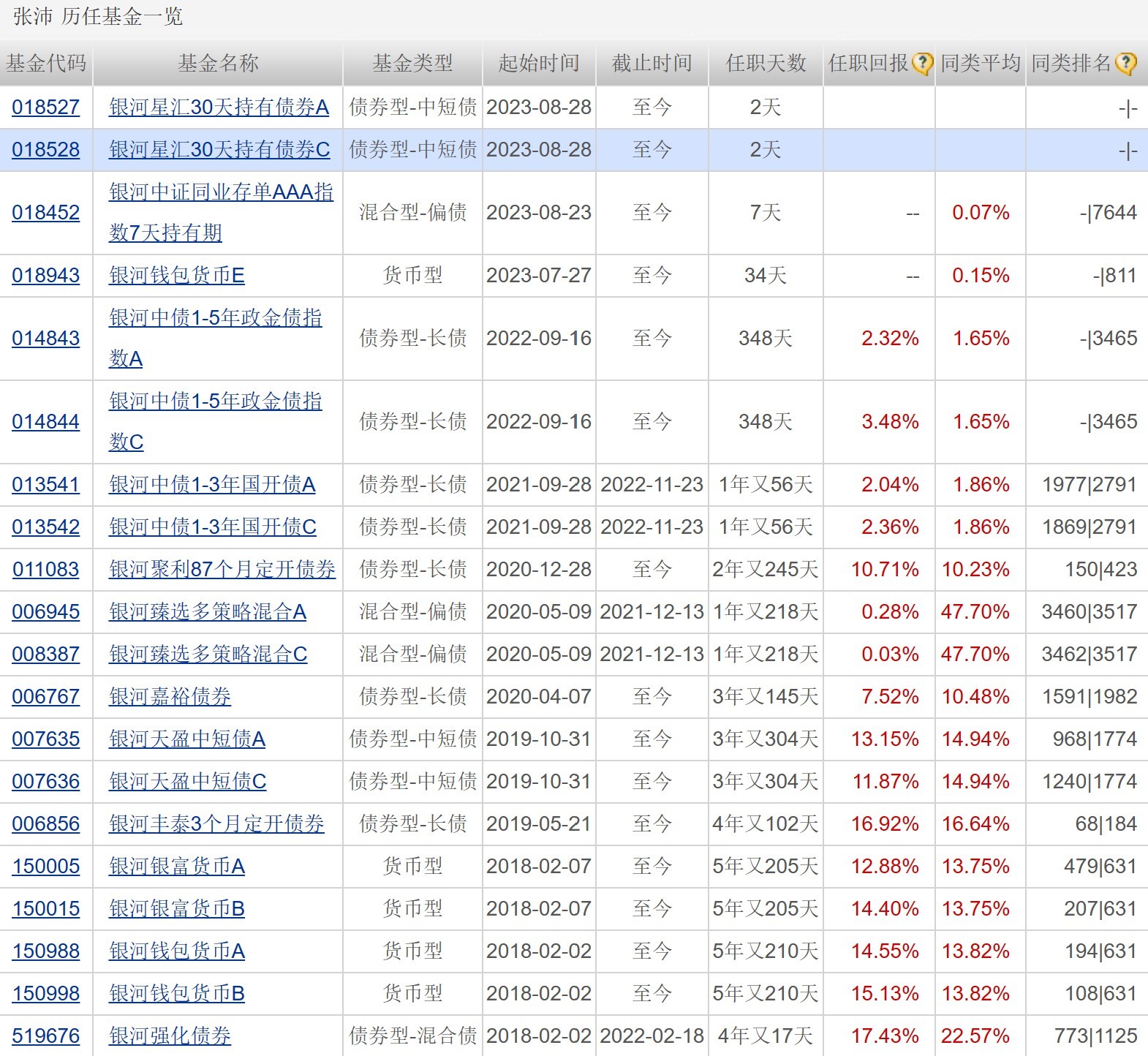Screen dimensions: 1148x1056
Task: Open fund code 150998 link
Action: [45, 994]
